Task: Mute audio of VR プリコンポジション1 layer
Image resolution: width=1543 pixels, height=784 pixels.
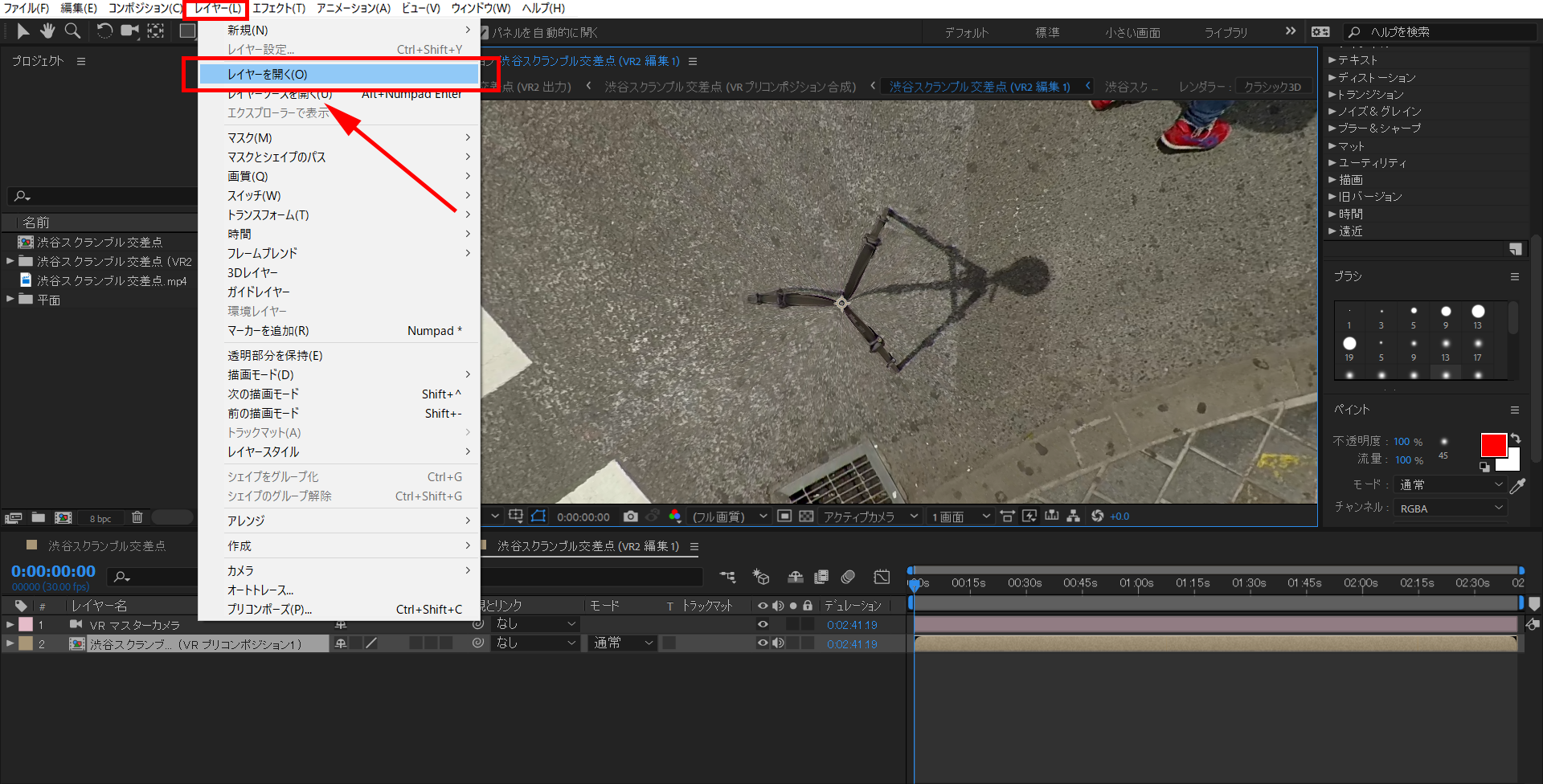Action: pos(778,643)
